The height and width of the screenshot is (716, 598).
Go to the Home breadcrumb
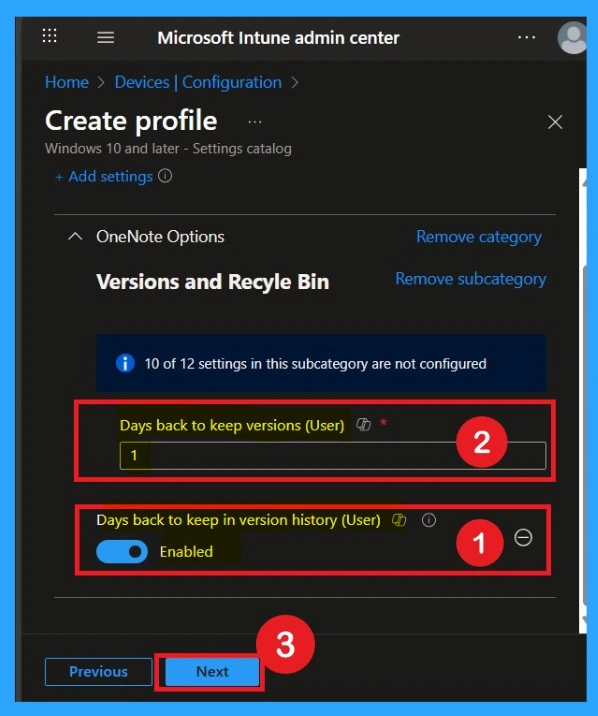(67, 83)
